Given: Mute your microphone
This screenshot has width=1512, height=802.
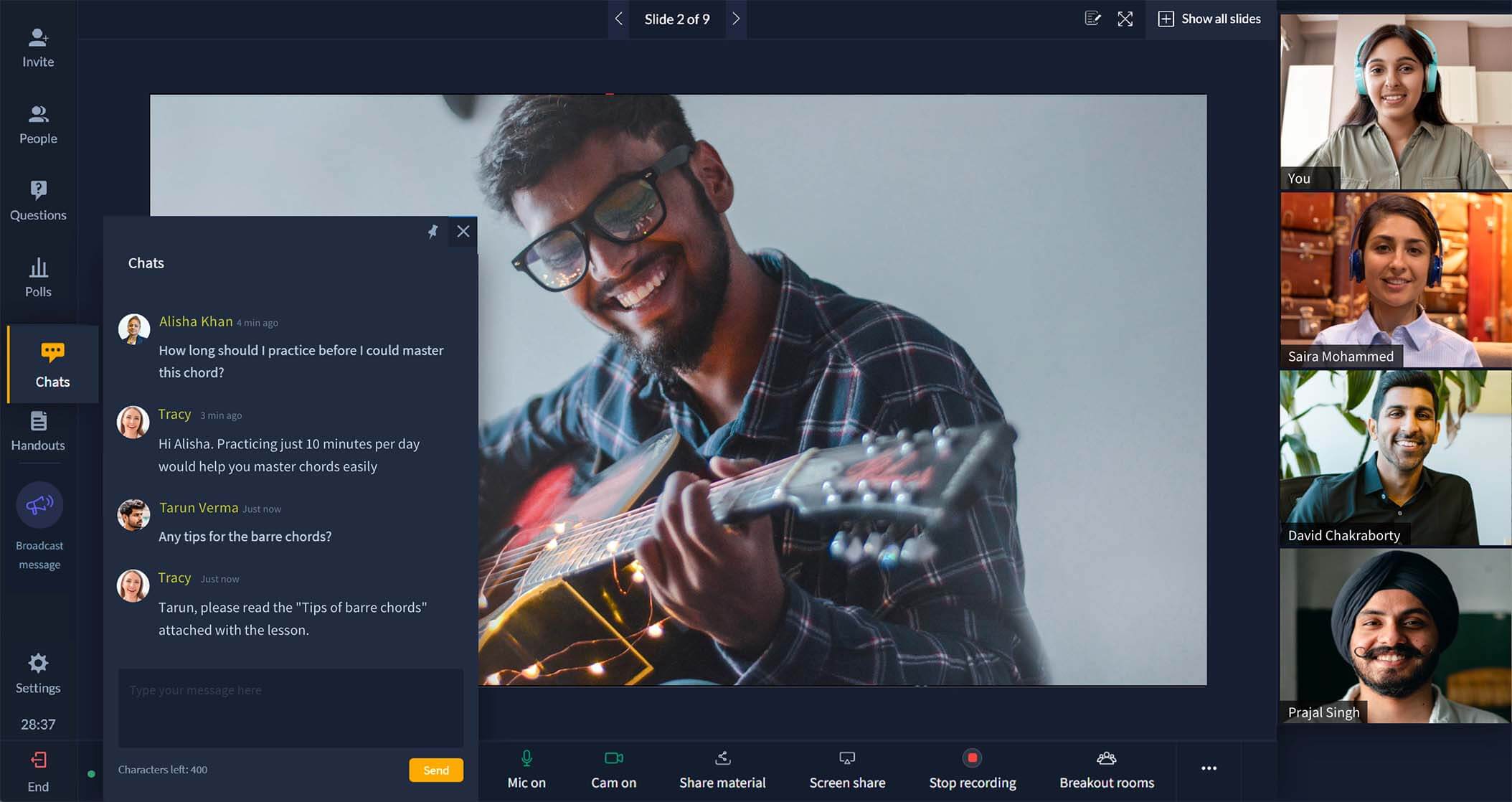Looking at the screenshot, I should [527, 769].
